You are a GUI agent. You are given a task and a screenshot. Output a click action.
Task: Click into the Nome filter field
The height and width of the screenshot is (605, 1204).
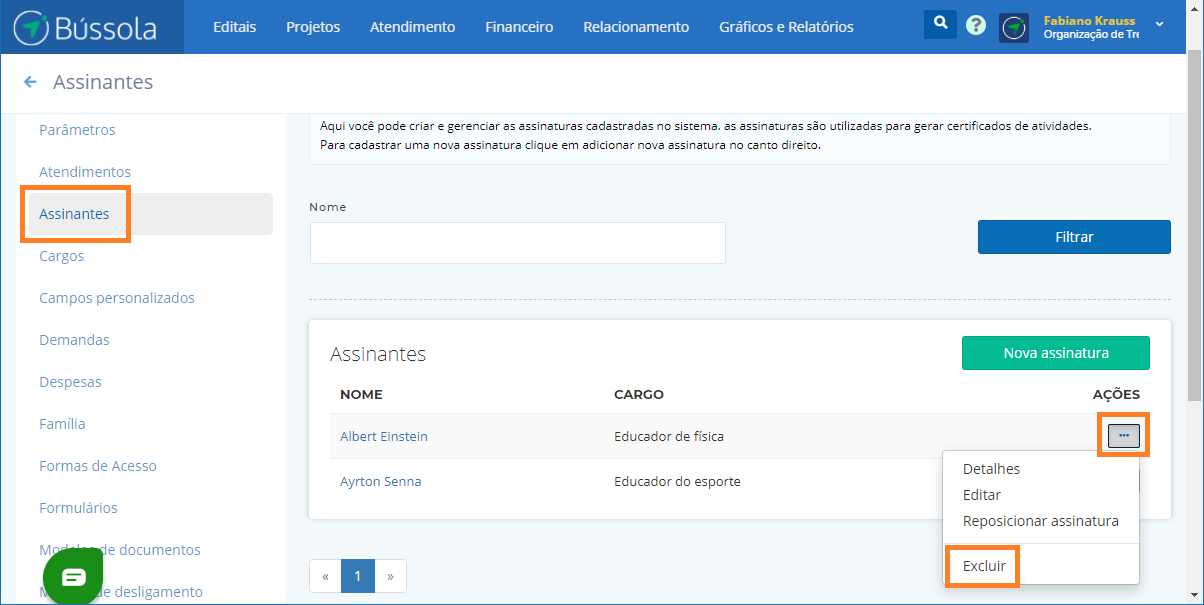coord(517,243)
